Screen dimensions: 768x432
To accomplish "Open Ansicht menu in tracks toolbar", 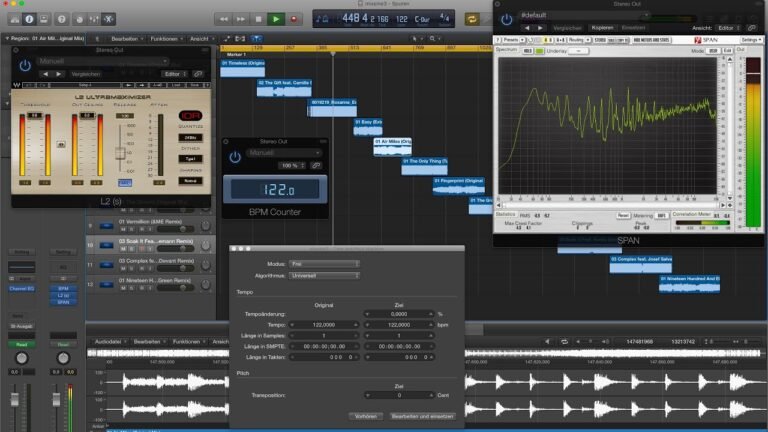I will click(x=202, y=38).
